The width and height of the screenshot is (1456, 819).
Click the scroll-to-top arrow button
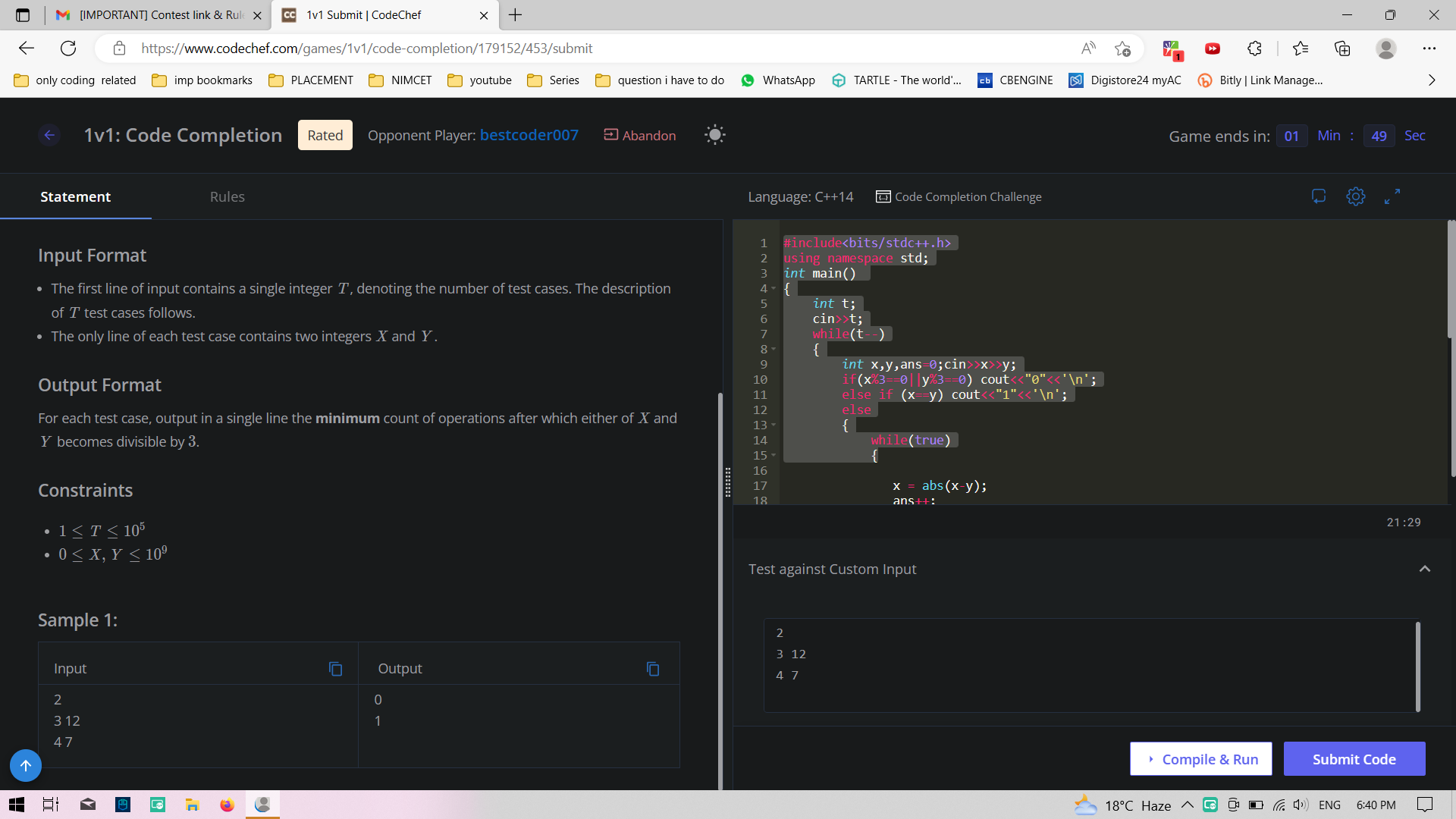coord(25,766)
